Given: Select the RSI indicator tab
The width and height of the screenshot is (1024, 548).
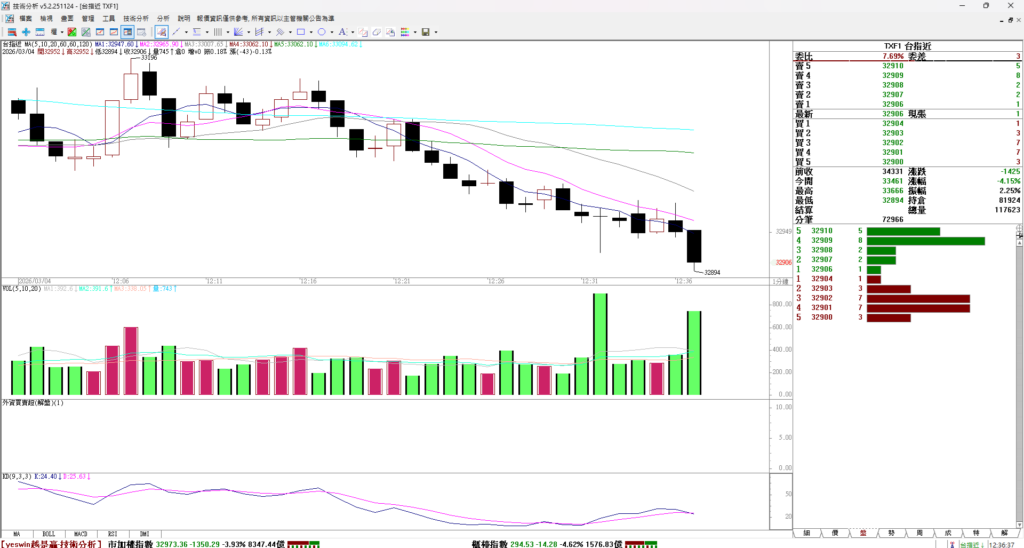Looking at the screenshot, I should tap(113, 534).
